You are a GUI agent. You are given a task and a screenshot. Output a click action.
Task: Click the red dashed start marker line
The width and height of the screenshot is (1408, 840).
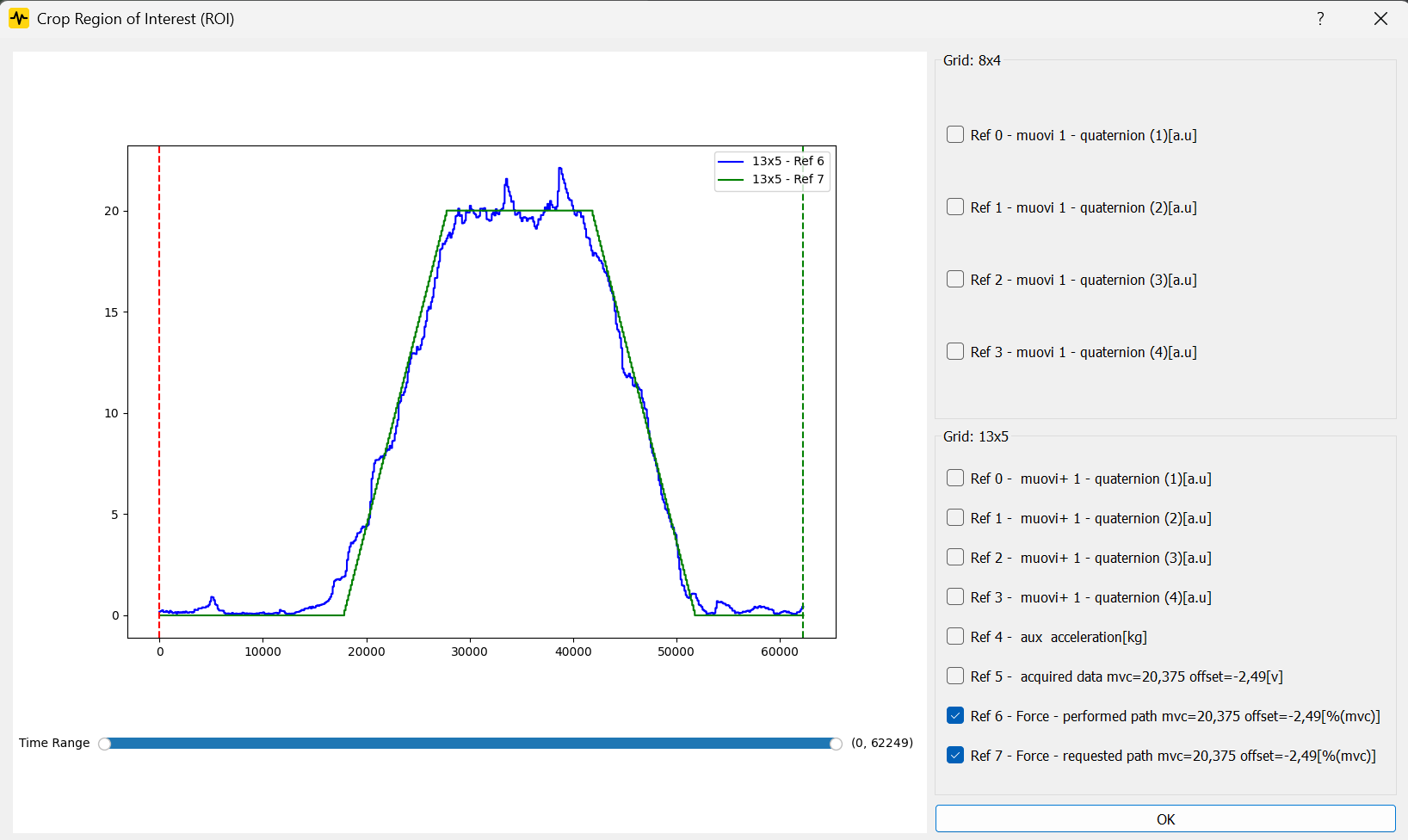pos(159,392)
